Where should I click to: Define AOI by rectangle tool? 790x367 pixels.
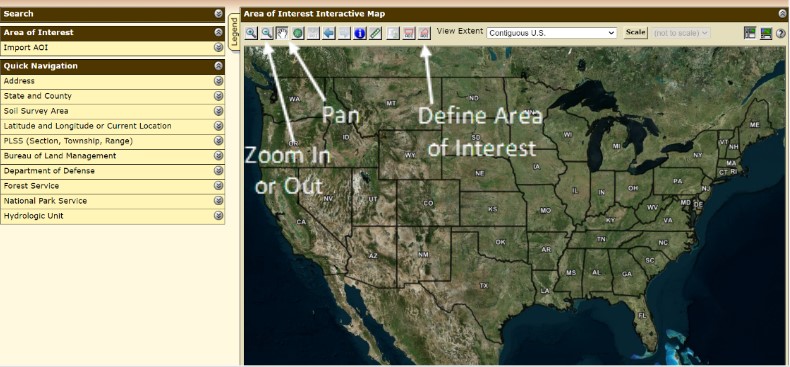click(x=409, y=33)
